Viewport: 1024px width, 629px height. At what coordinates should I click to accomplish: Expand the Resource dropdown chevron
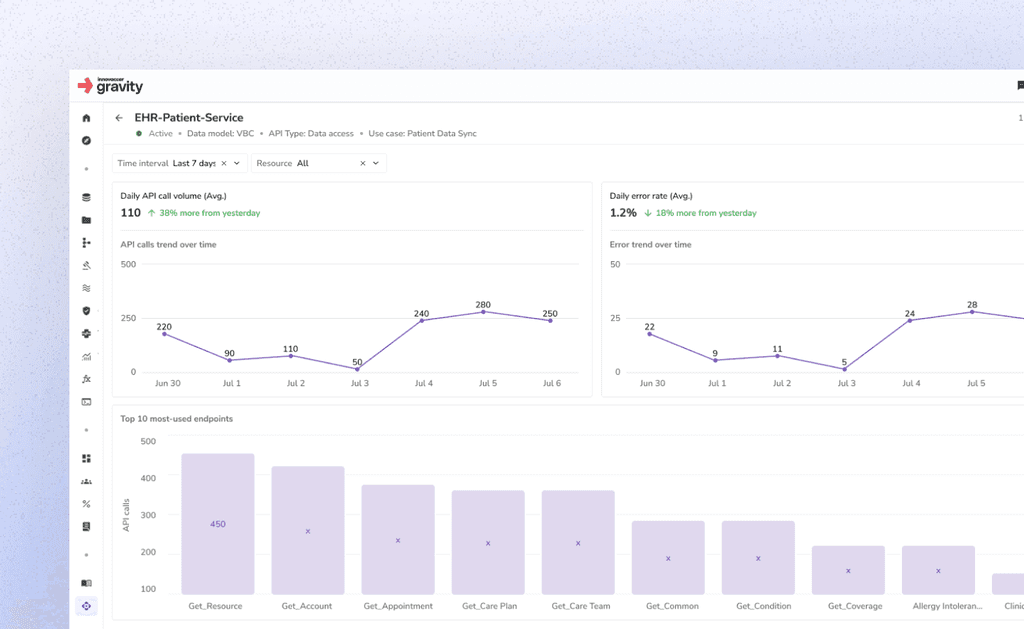pos(376,163)
